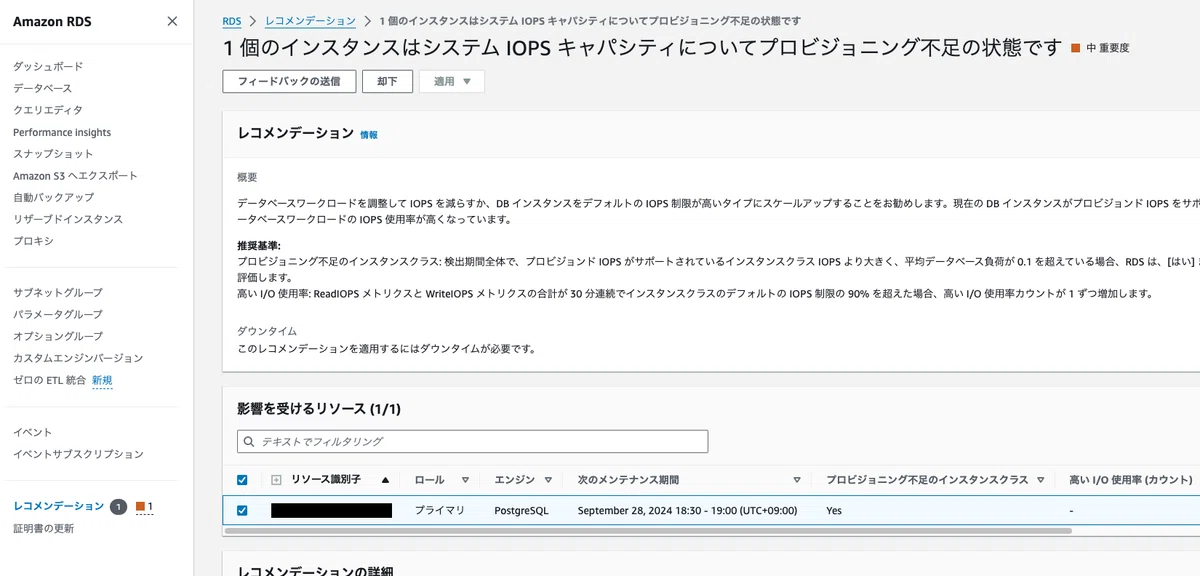Open レコメンデーション in the sidebar
1200x576 pixels.
pyautogui.click(x=58, y=506)
